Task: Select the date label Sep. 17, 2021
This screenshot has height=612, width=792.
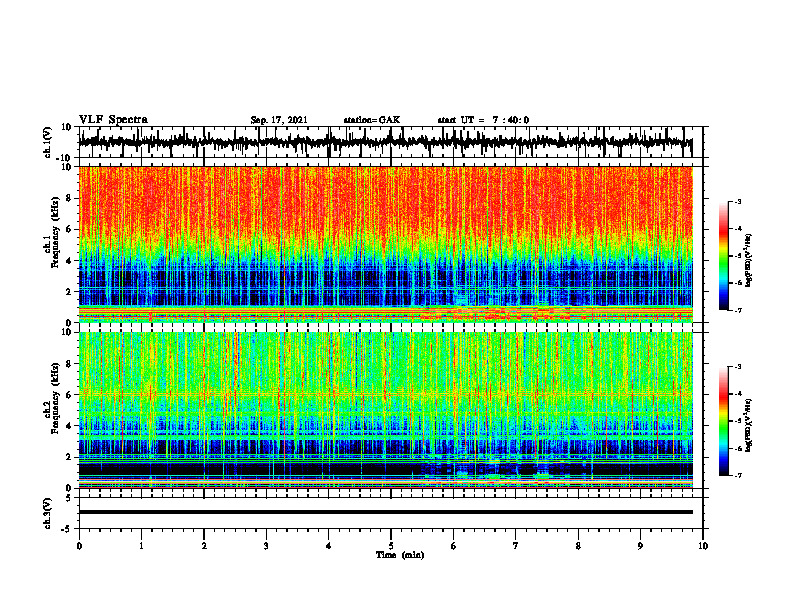Action: pyautogui.click(x=279, y=120)
